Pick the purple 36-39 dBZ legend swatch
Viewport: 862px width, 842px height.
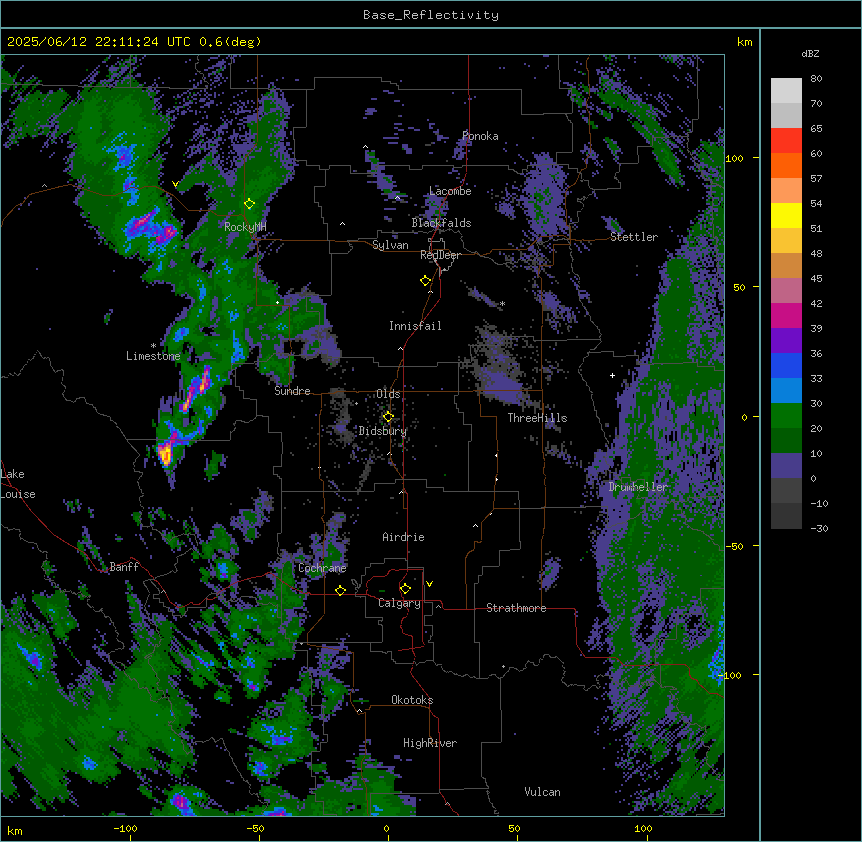[786, 341]
